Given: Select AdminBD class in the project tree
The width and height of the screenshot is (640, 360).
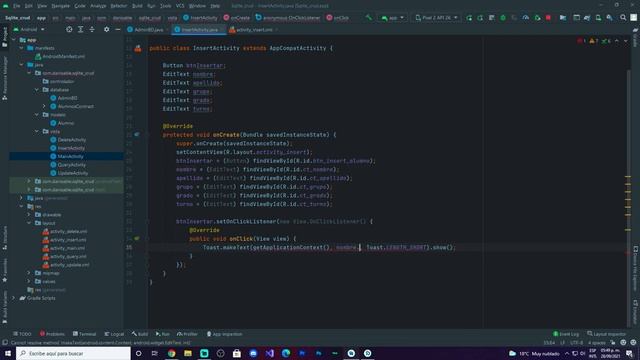Looking at the screenshot, I should tap(64, 98).
